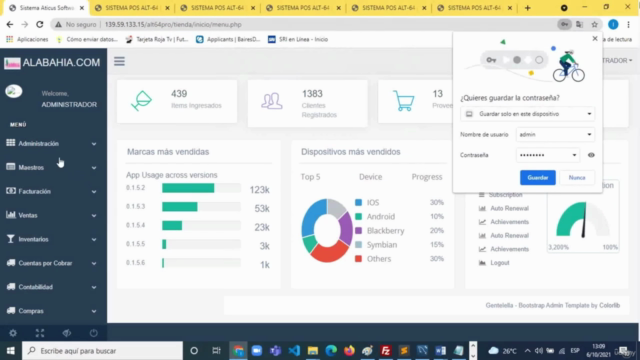Open Microsoft Teams from the taskbar
640x360 pixels.
[276, 351]
